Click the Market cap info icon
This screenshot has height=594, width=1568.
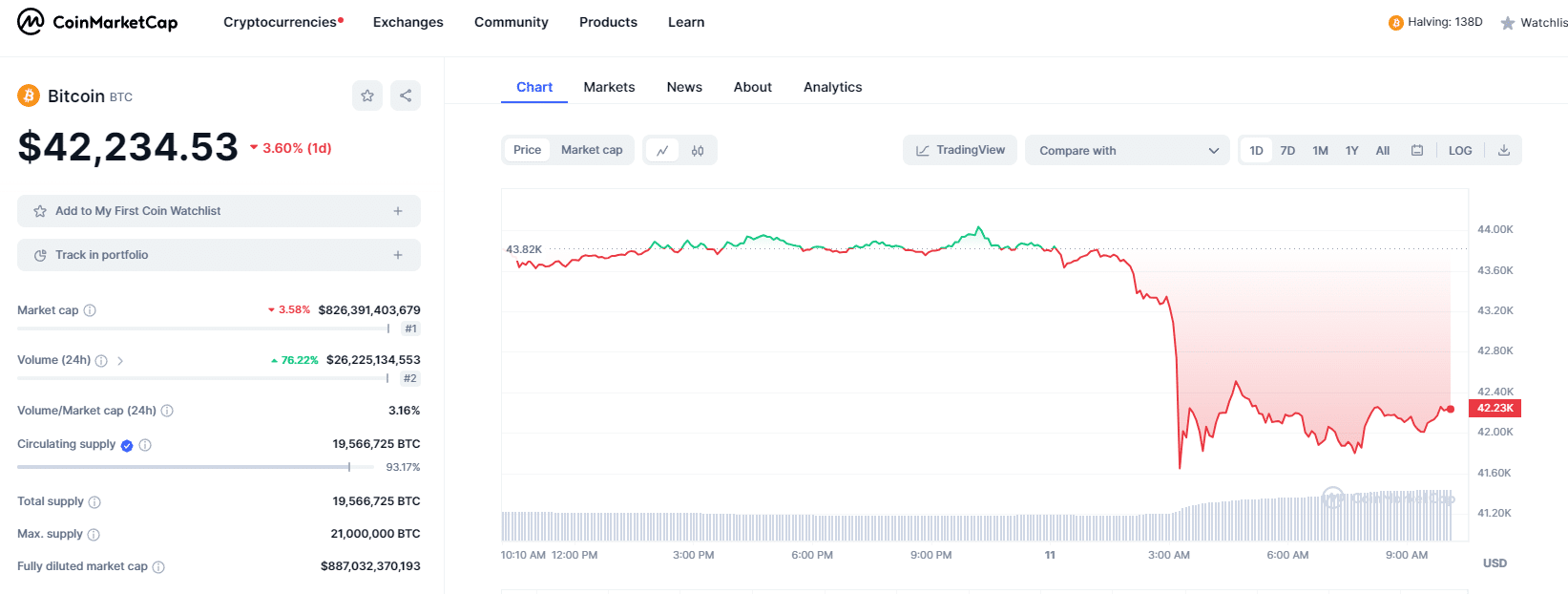tap(90, 310)
